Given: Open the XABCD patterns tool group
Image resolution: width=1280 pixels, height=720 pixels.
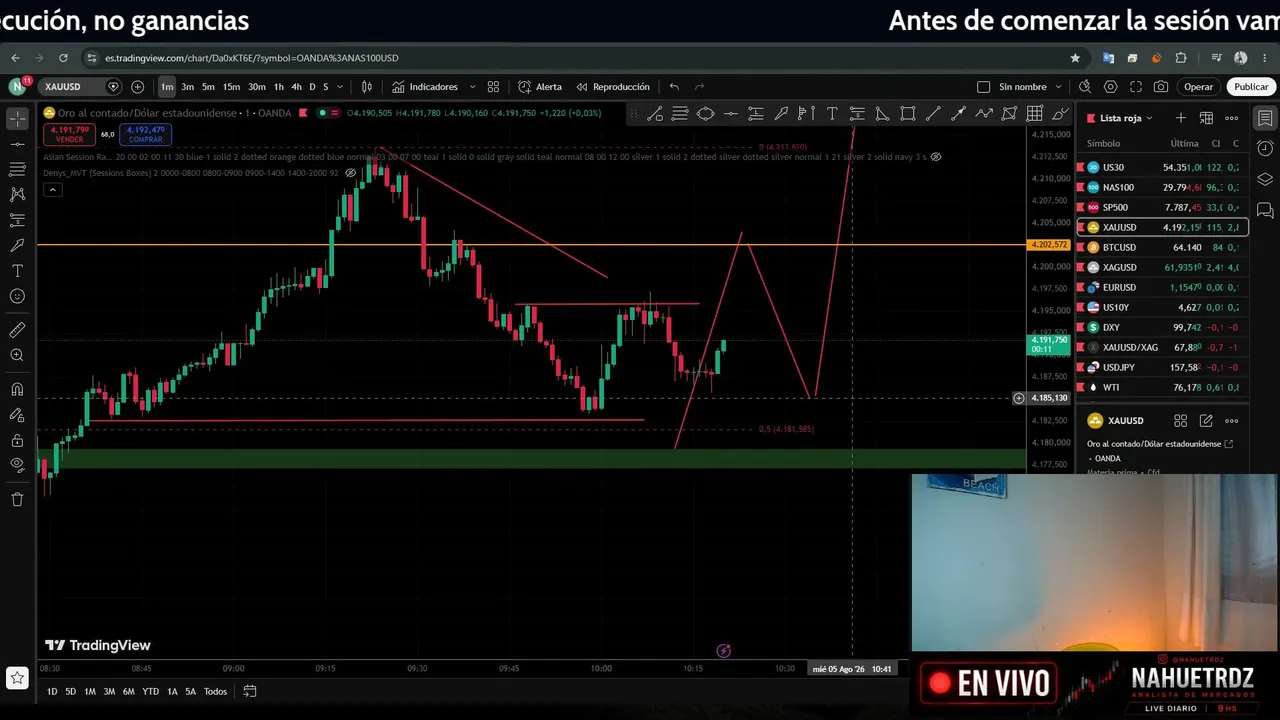Looking at the screenshot, I should point(17,194).
